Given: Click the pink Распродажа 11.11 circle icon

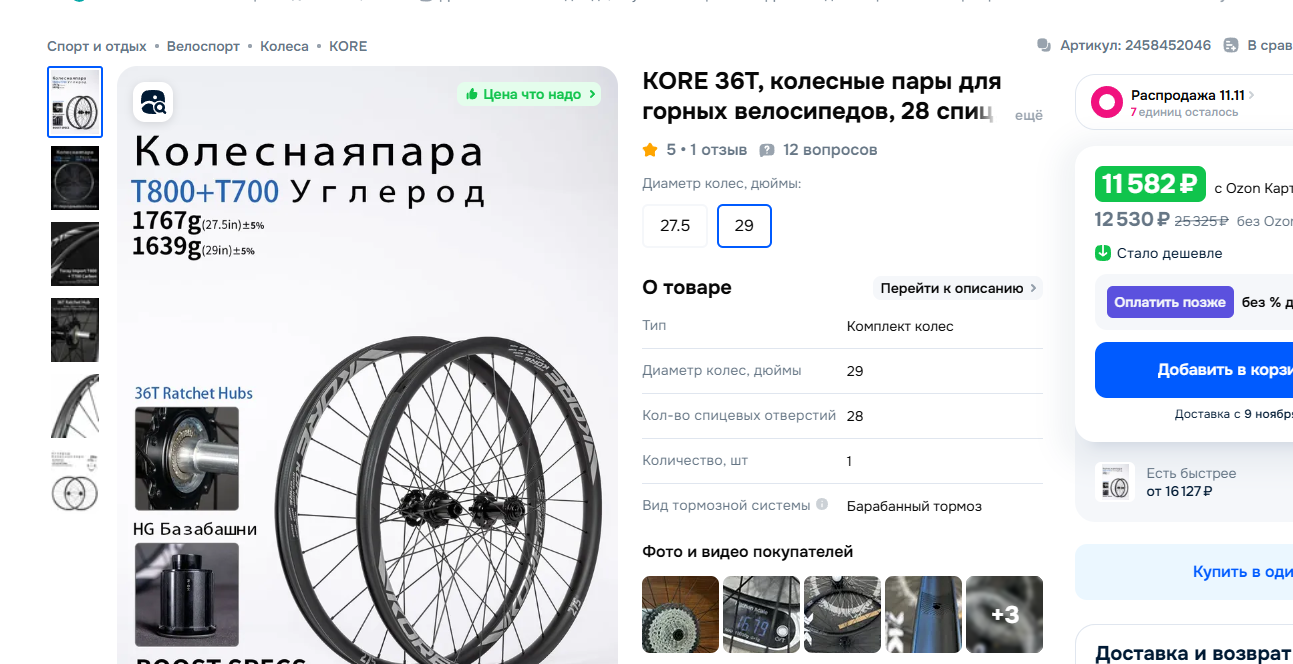Looking at the screenshot, I should [x=1107, y=102].
